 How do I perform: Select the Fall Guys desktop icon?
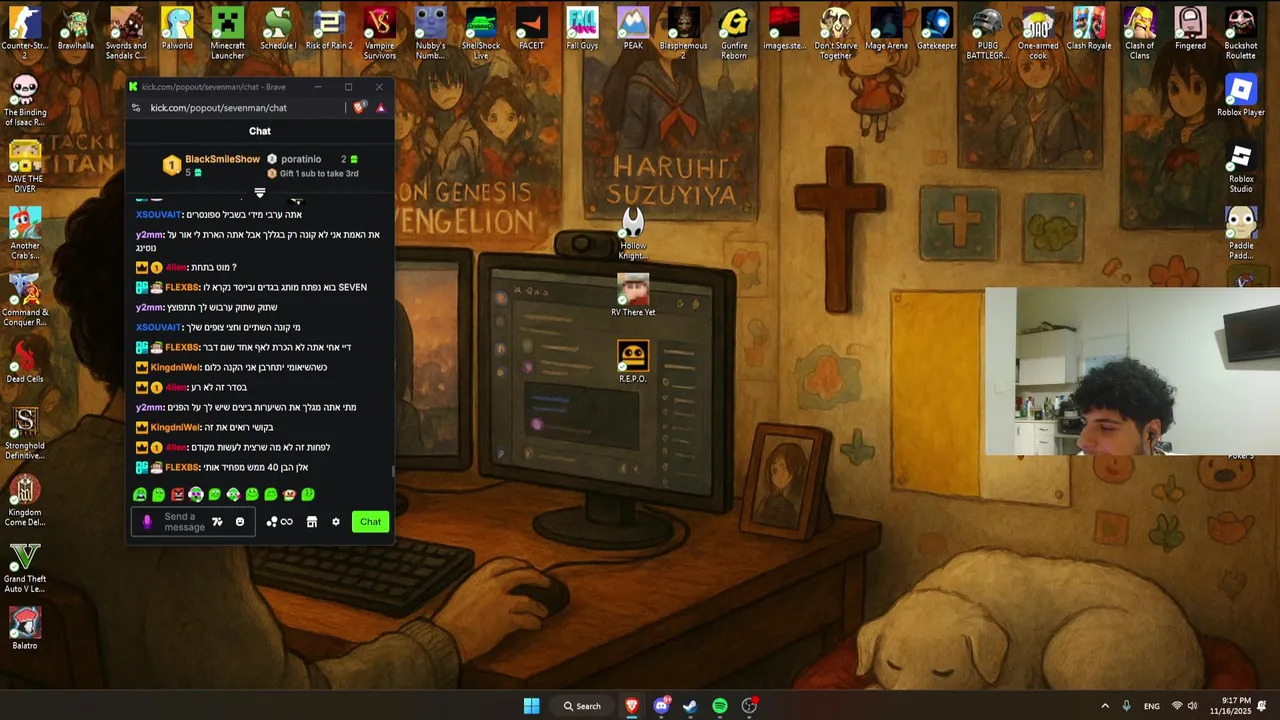[x=582, y=29]
